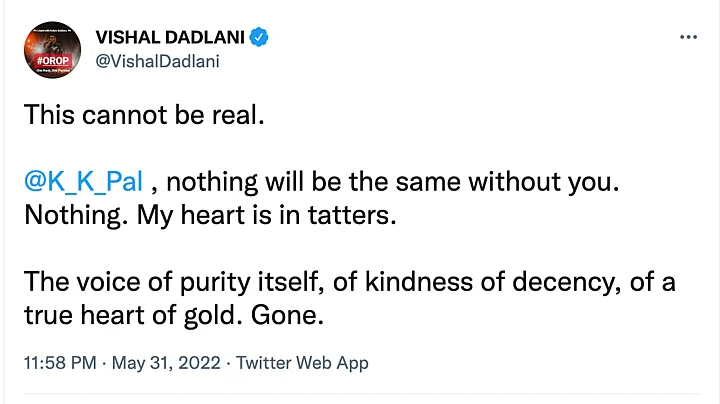Open the three-dot more options menu

[688, 37]
